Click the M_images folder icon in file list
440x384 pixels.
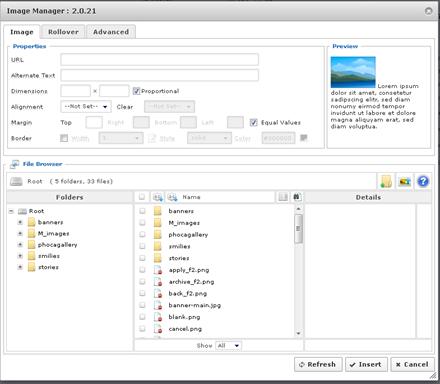[158, 223]
